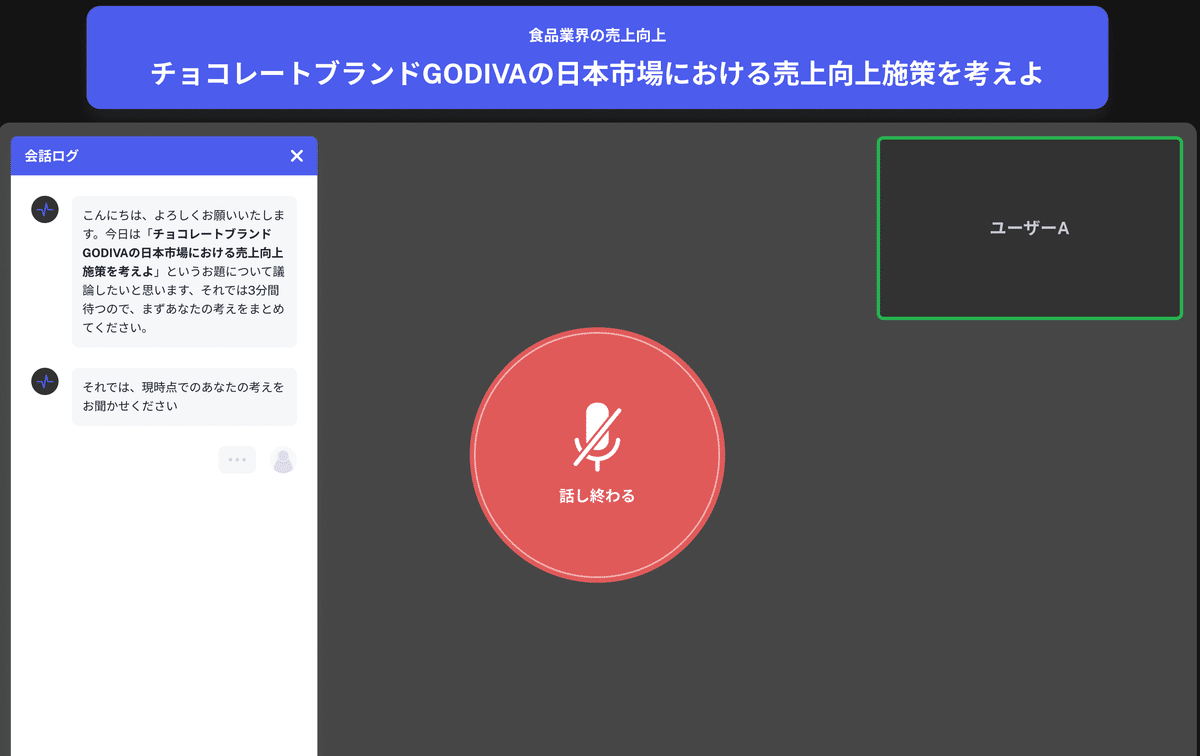Image resolution: width=1200 pixels, height=756 pixels.
Task: Close the 会話ログ panel
Action: [x=296, y=156]
